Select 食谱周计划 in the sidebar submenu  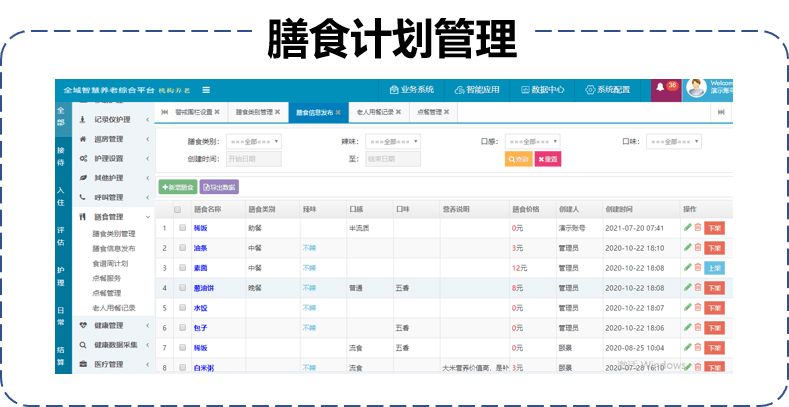point(111,263)
